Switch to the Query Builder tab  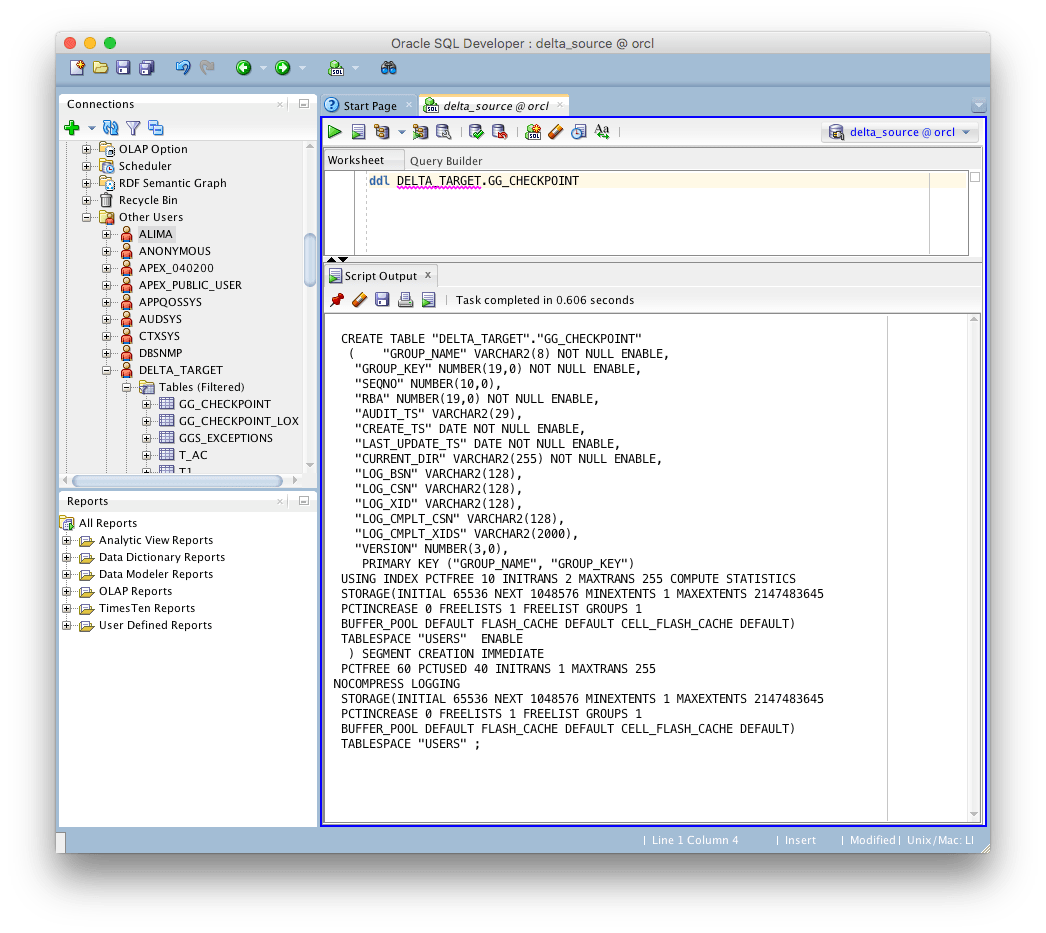coord(446,161)
